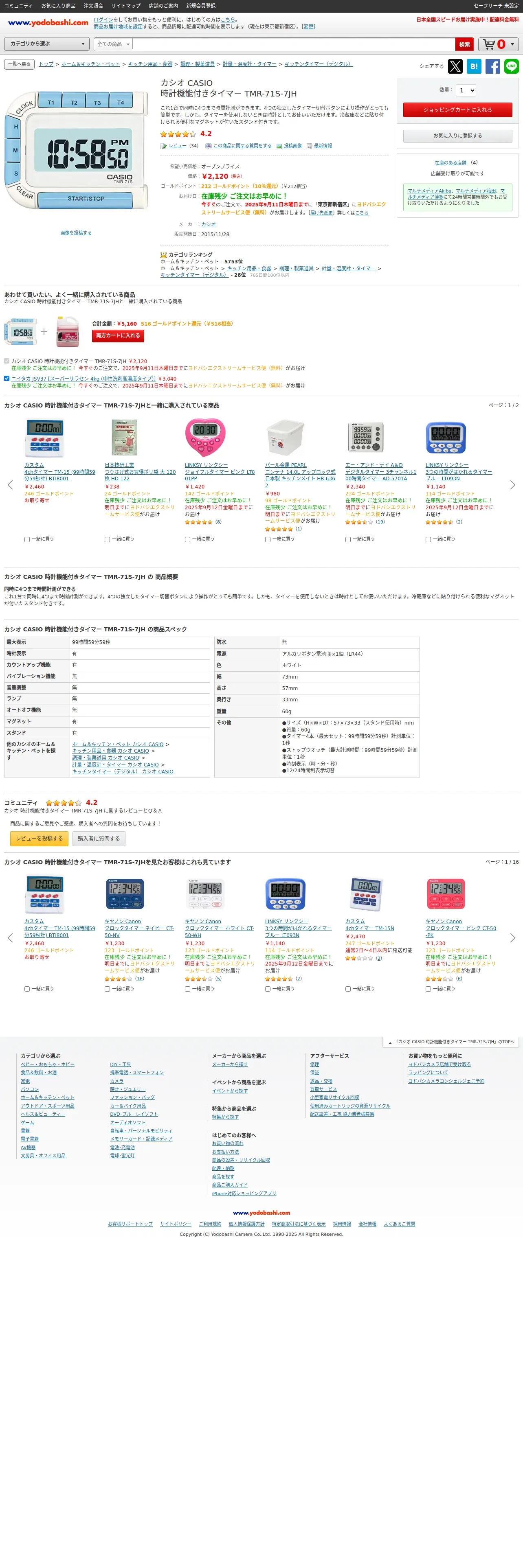Open Canon navy clock timer image

coord(125,894)
